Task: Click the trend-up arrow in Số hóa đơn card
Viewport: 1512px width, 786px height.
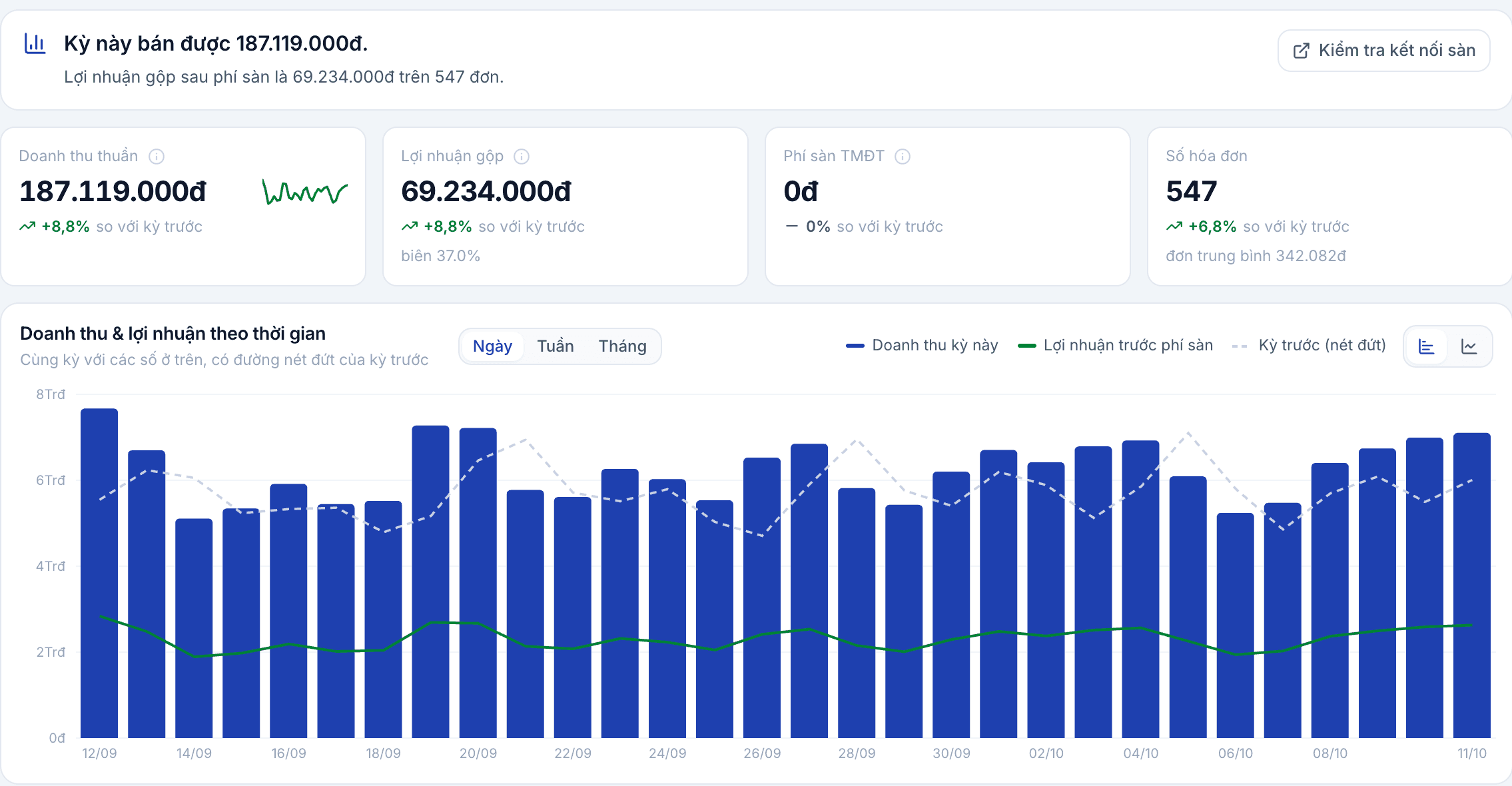Action: pyautogui.click(x=1174, y=226)
